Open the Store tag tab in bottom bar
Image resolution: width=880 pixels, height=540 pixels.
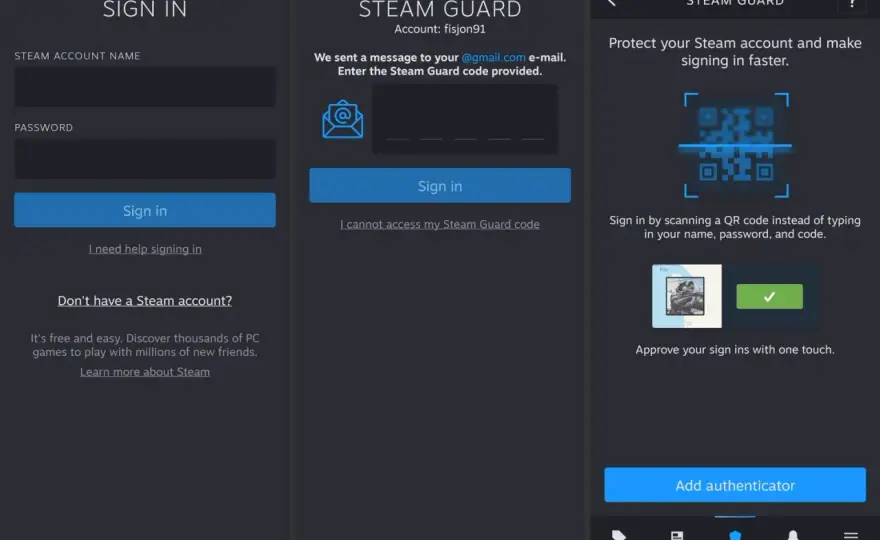pos(618,535)
